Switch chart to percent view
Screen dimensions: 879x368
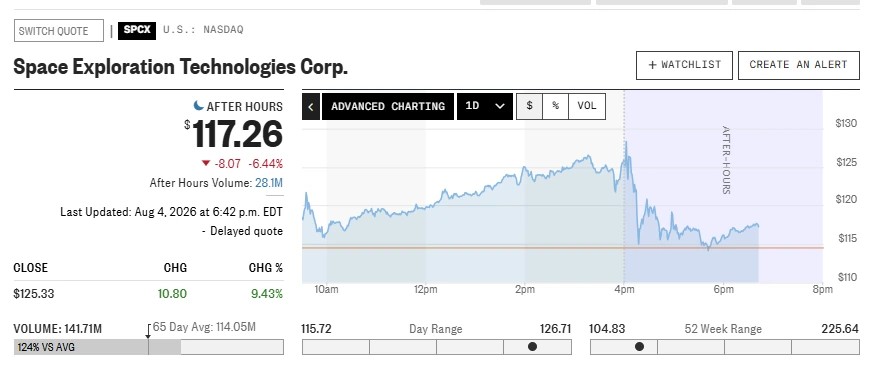pyautogui.click(x=556, y=106)
